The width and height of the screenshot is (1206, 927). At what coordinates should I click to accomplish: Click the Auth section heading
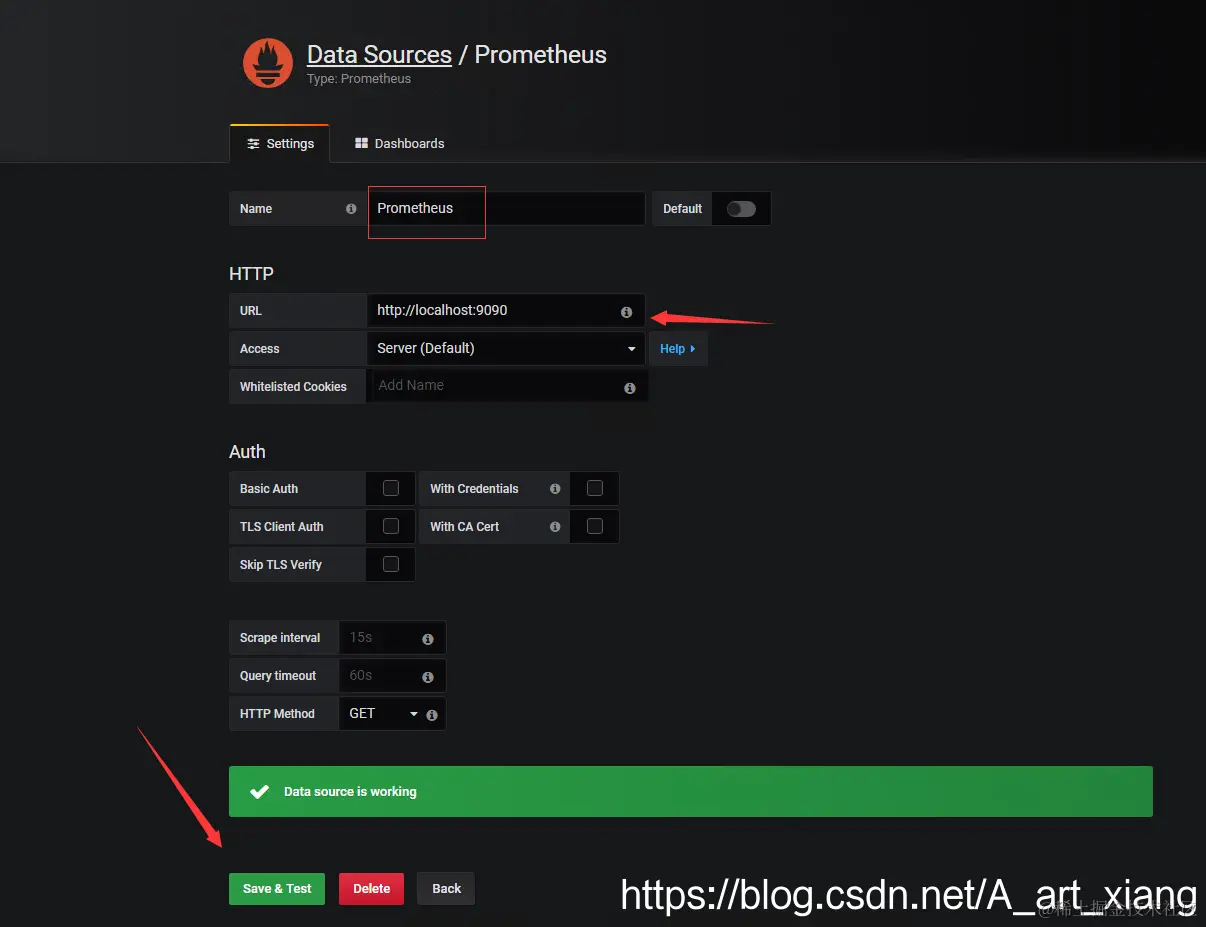pos(247,452)
